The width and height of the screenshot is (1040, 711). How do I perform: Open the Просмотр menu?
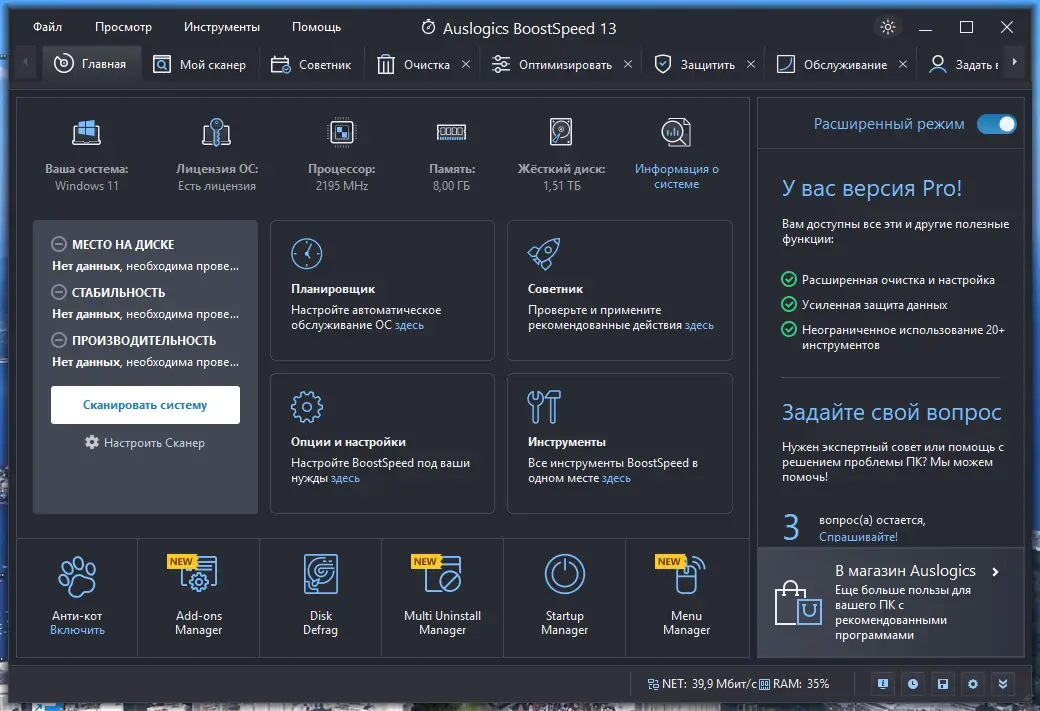(x=123, y=27)
